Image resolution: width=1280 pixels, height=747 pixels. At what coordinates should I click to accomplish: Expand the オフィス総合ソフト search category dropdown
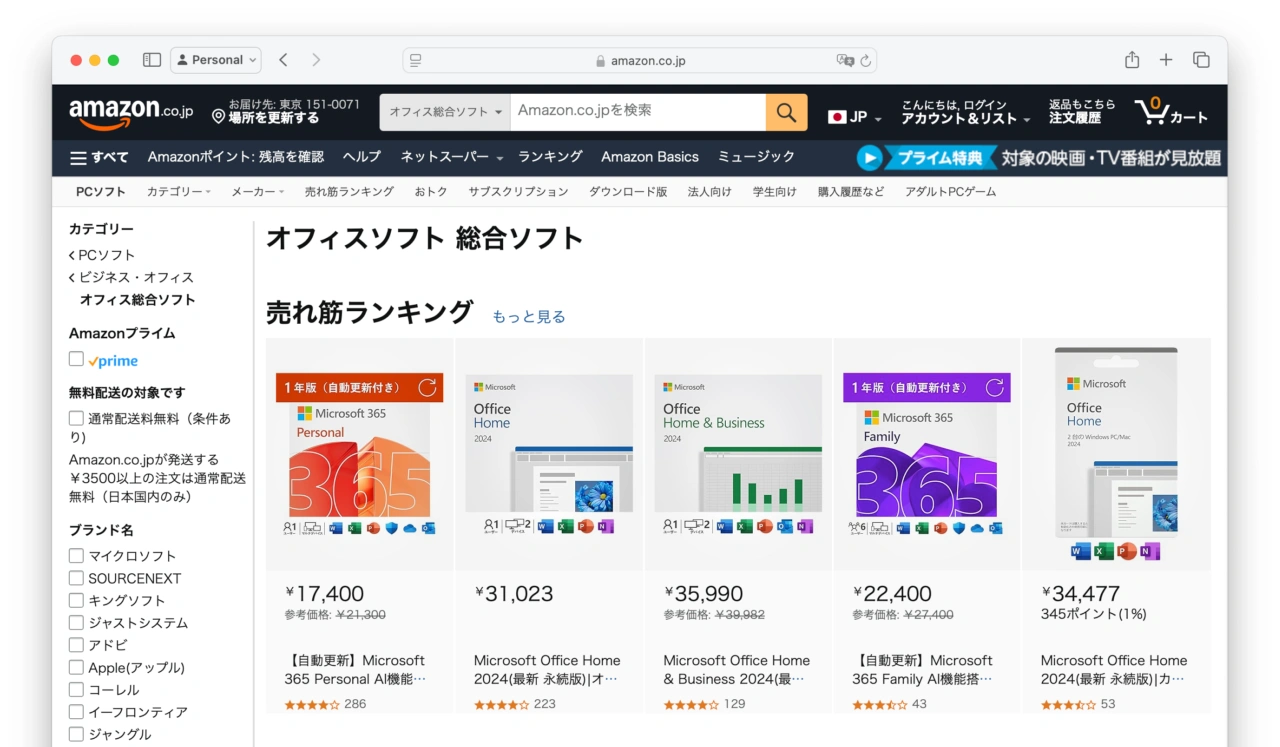point(445,112)
